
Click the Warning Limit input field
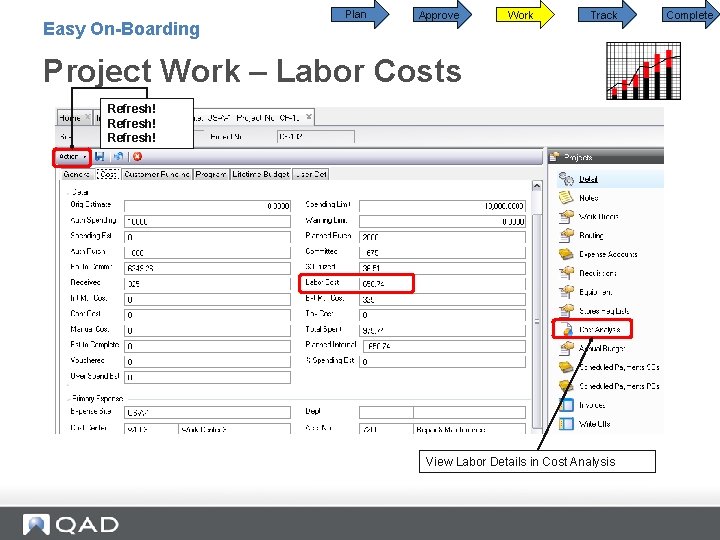coord(442,221)
